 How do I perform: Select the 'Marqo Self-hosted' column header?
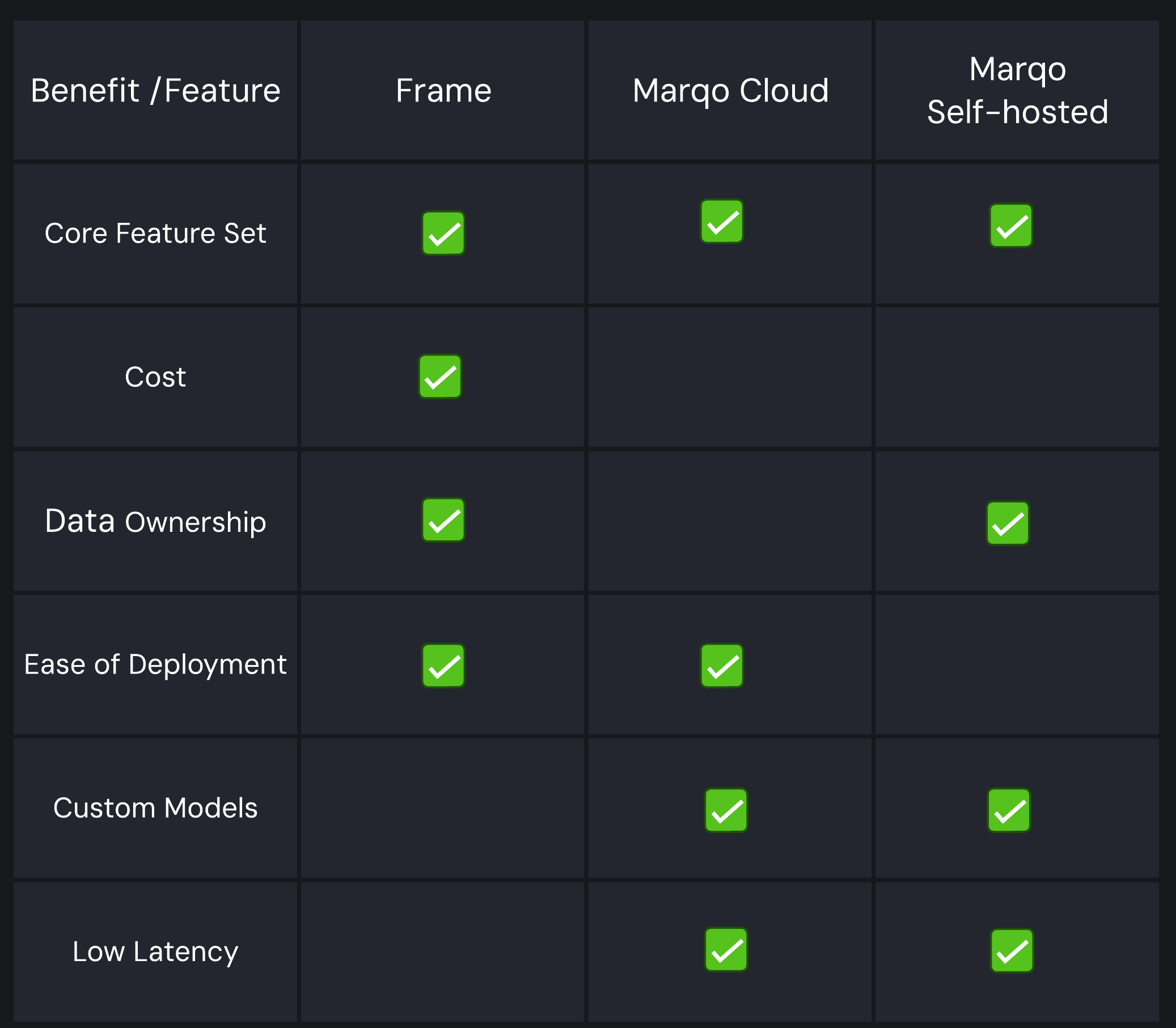pyautogui.click(x=1017, y=90)
